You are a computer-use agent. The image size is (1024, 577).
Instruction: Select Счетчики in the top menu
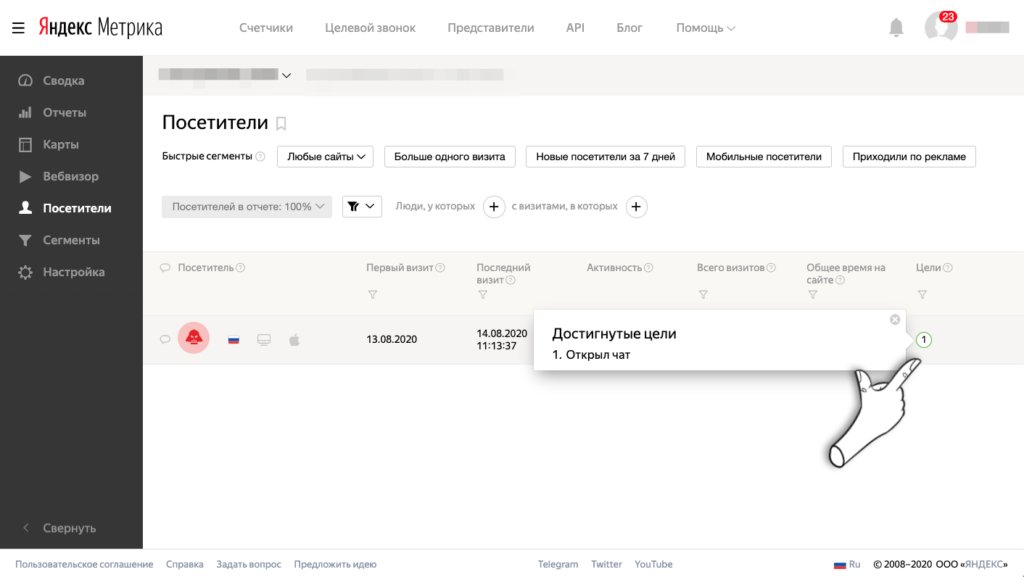(267, 28)
